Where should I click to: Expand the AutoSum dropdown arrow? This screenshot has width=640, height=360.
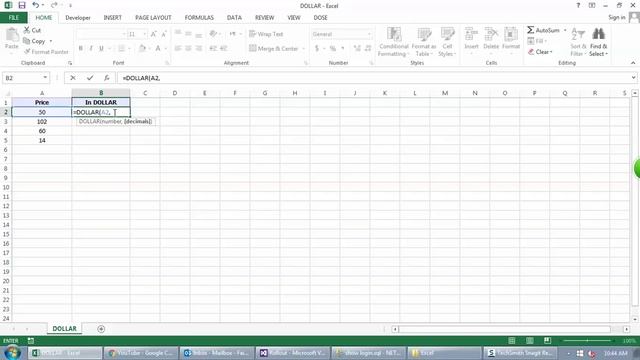[x=565, y=30]
